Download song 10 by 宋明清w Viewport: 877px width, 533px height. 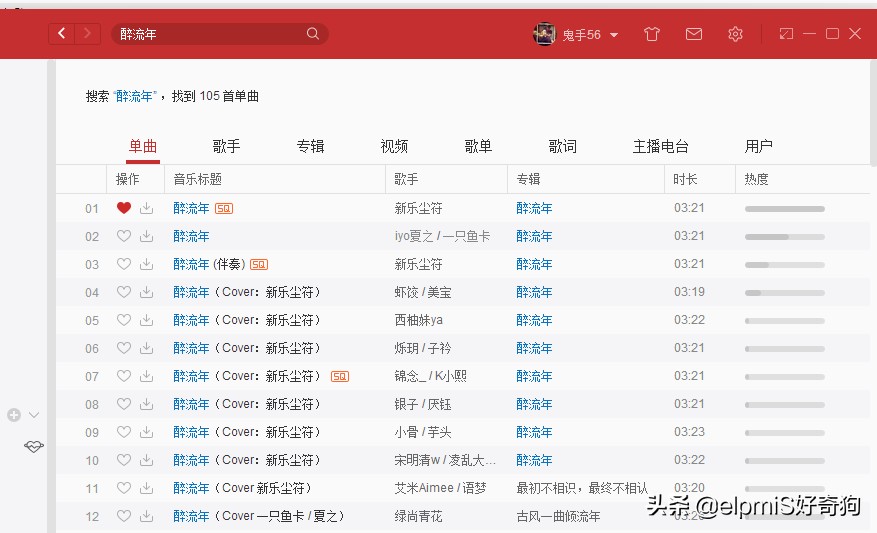pyautogui.click(x=147, y=460)
